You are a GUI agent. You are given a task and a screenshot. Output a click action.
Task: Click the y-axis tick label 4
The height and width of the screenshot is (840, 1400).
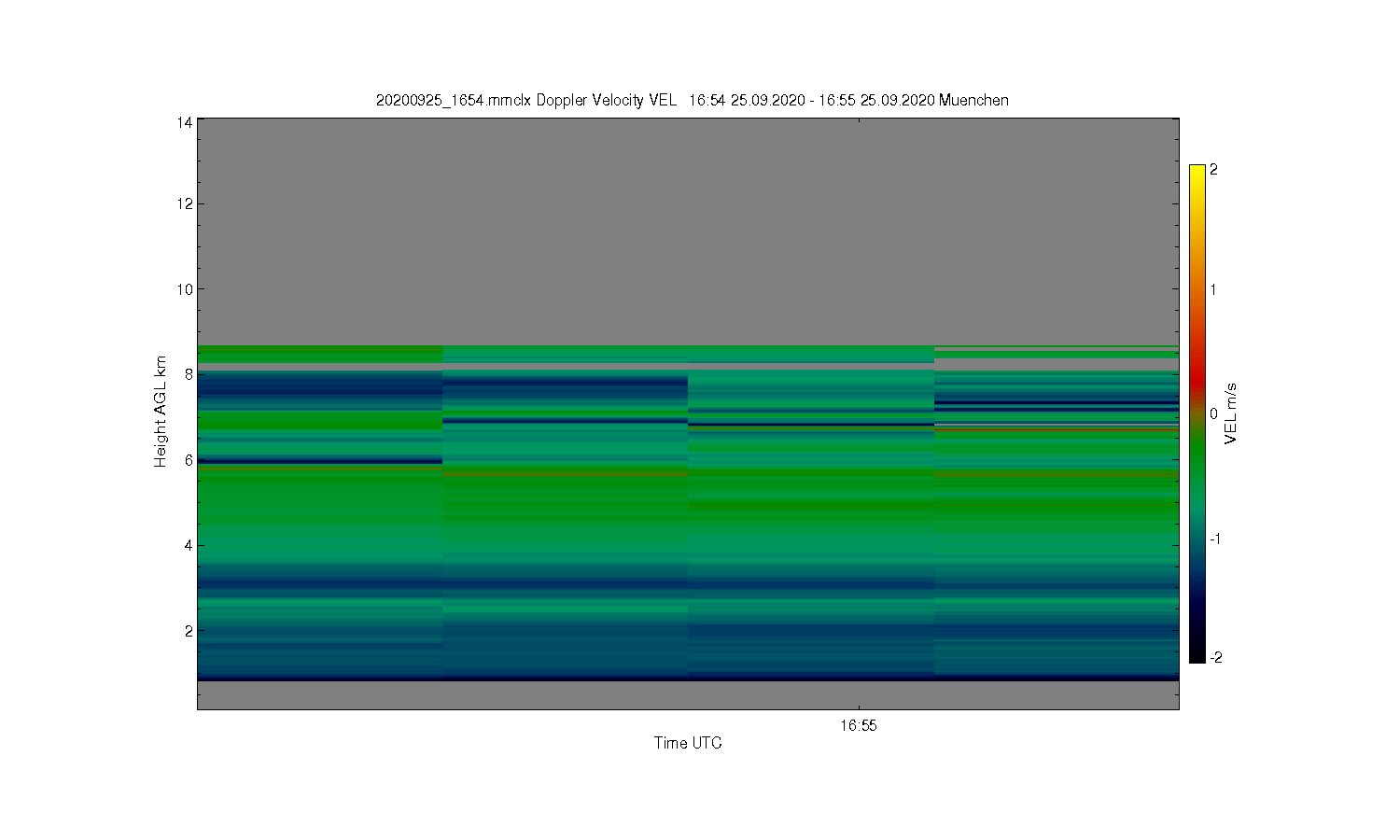coord(189,545)
